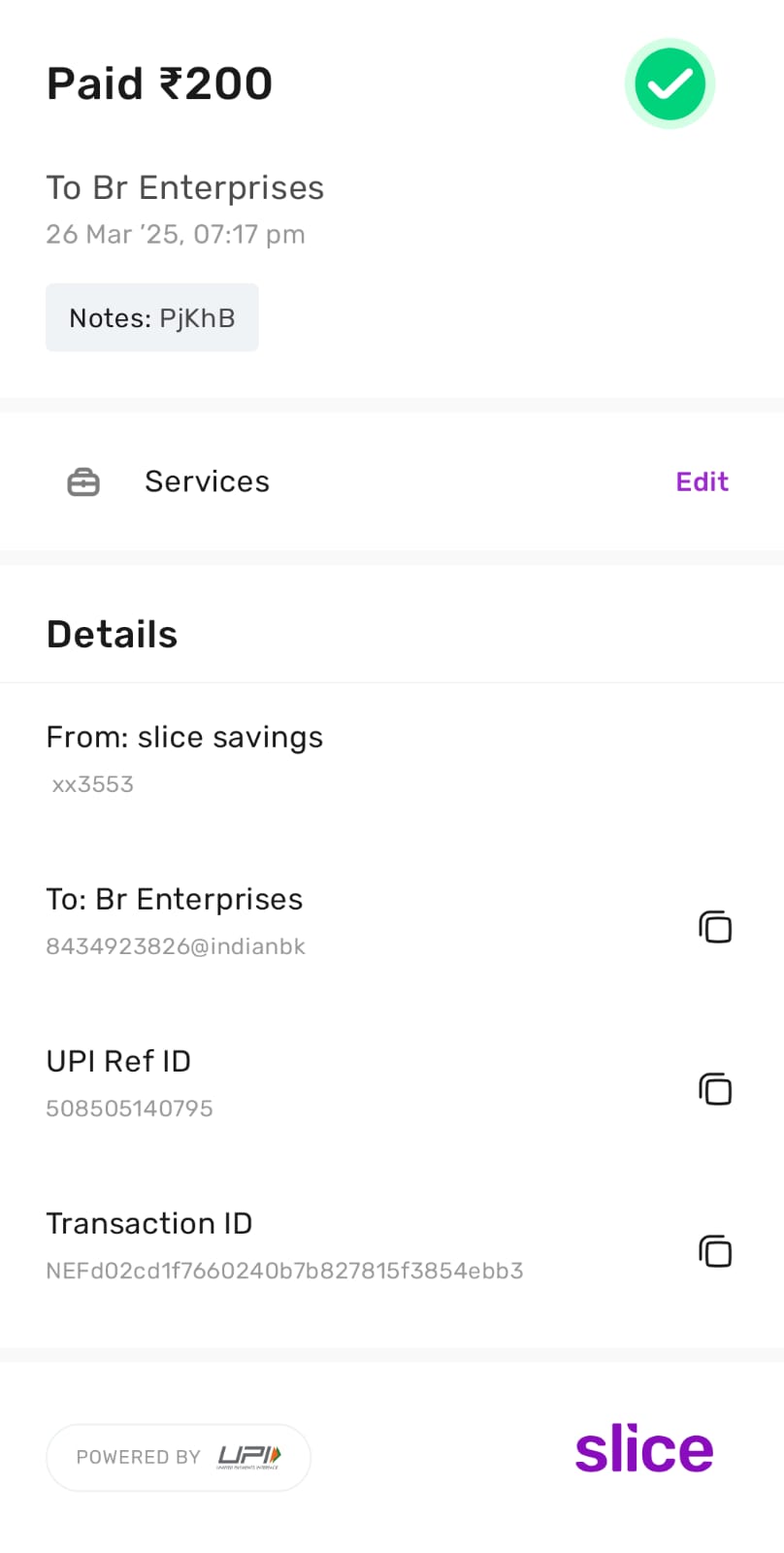The width and height of the screenshot is (784, 1553).
Task: Select the From: slice savings row
Action: (x=184, y=738)
